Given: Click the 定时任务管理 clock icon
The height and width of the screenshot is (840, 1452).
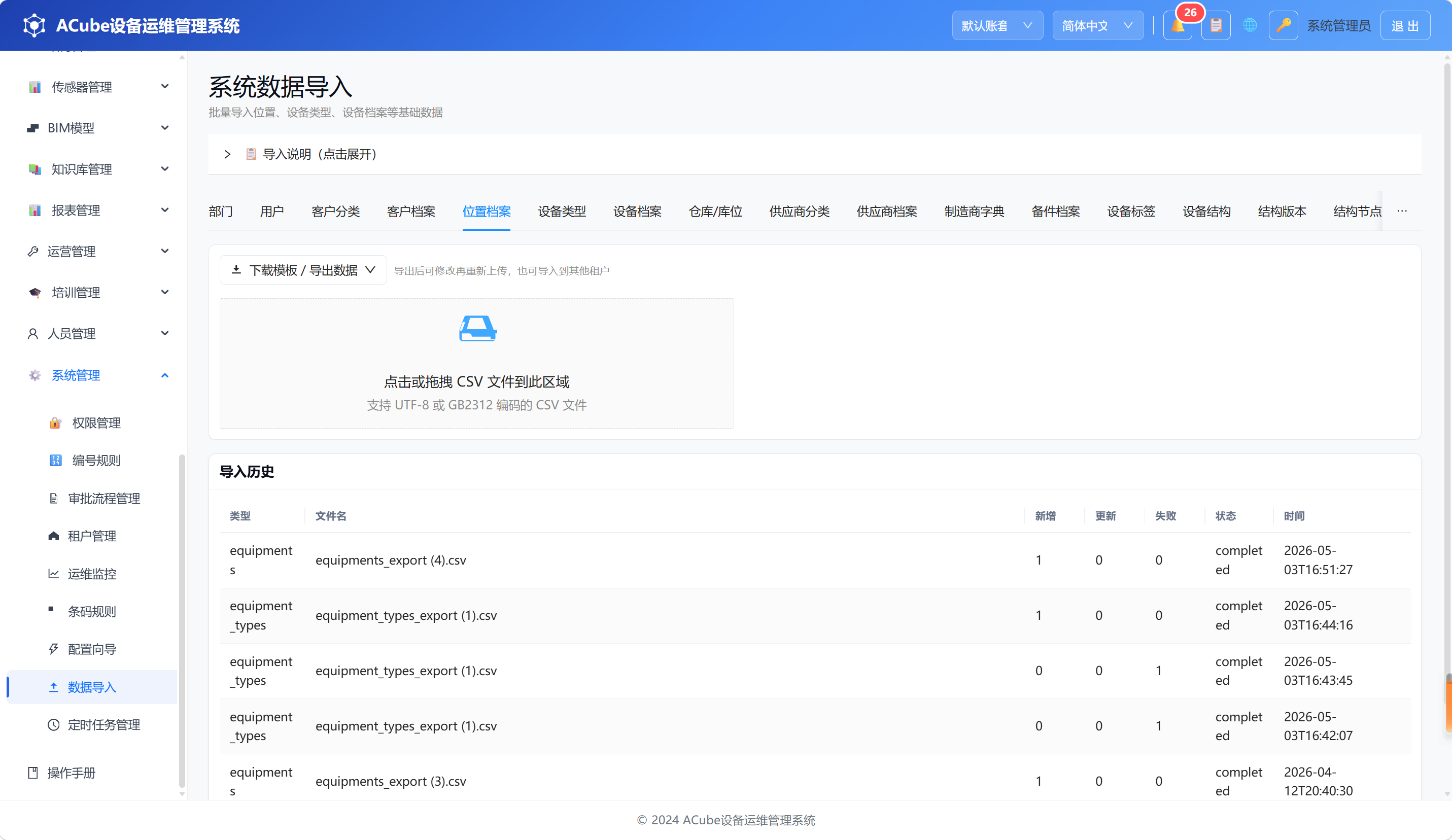Looking at the screenshot, I should [x=54, y=725].
